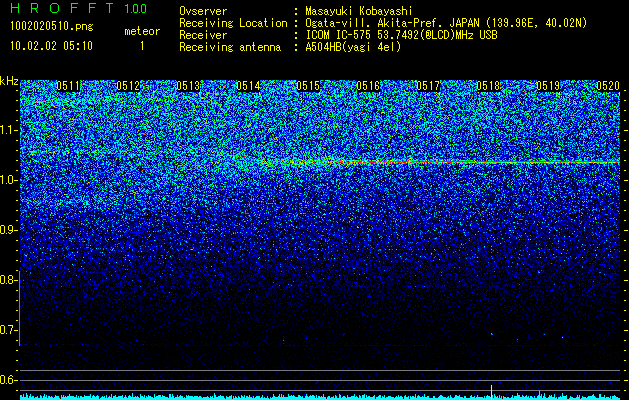
Task: Click the 0515 time marker
Action: pos(308,86)
